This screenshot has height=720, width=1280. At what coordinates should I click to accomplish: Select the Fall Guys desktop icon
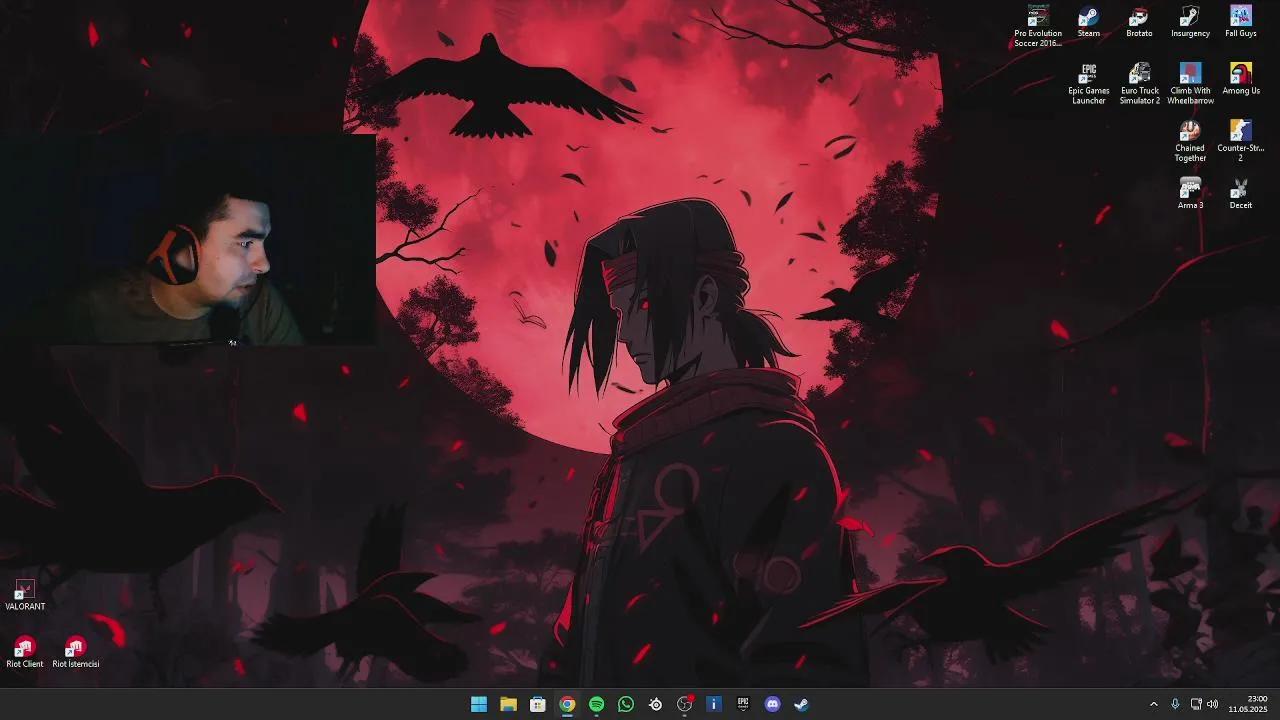point(1240,22)
